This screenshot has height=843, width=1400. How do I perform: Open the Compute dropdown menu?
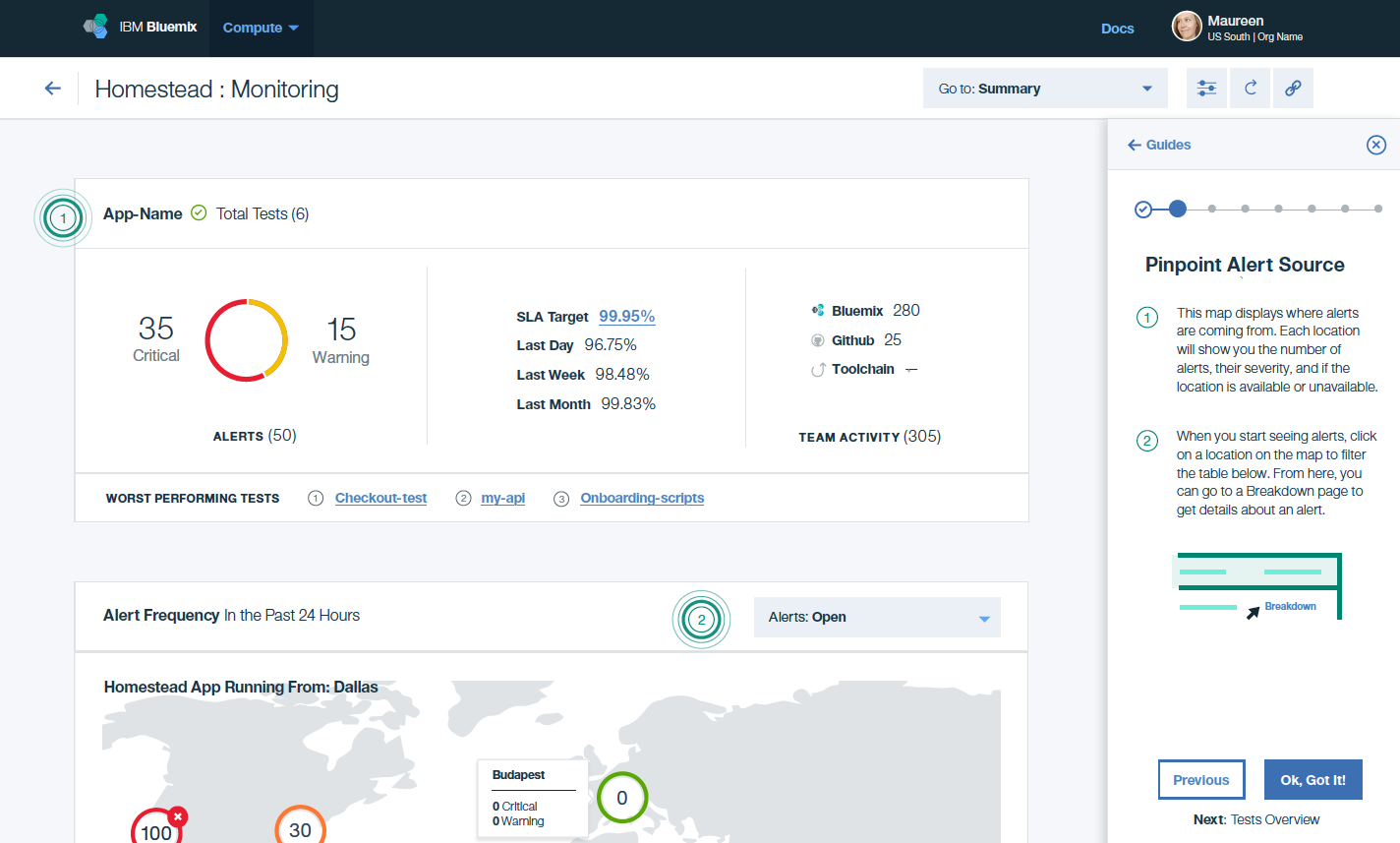pos(261,28)
